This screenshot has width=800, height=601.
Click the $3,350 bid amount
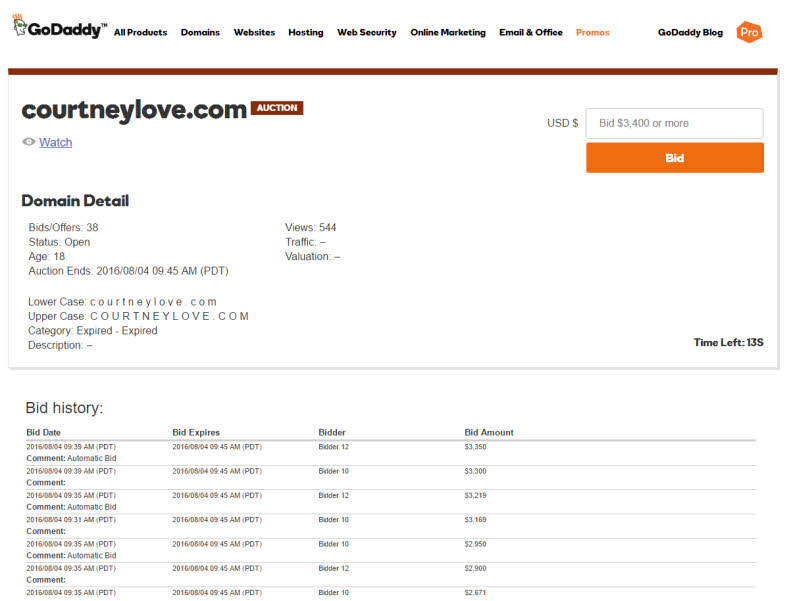[476, 446]
